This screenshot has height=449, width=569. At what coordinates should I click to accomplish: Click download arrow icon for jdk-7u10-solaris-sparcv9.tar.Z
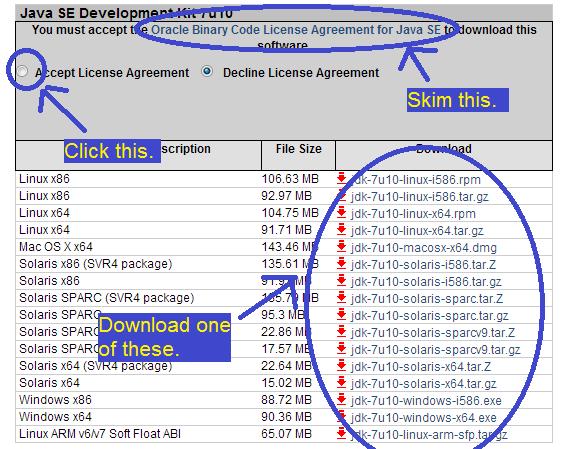point(341,332)
